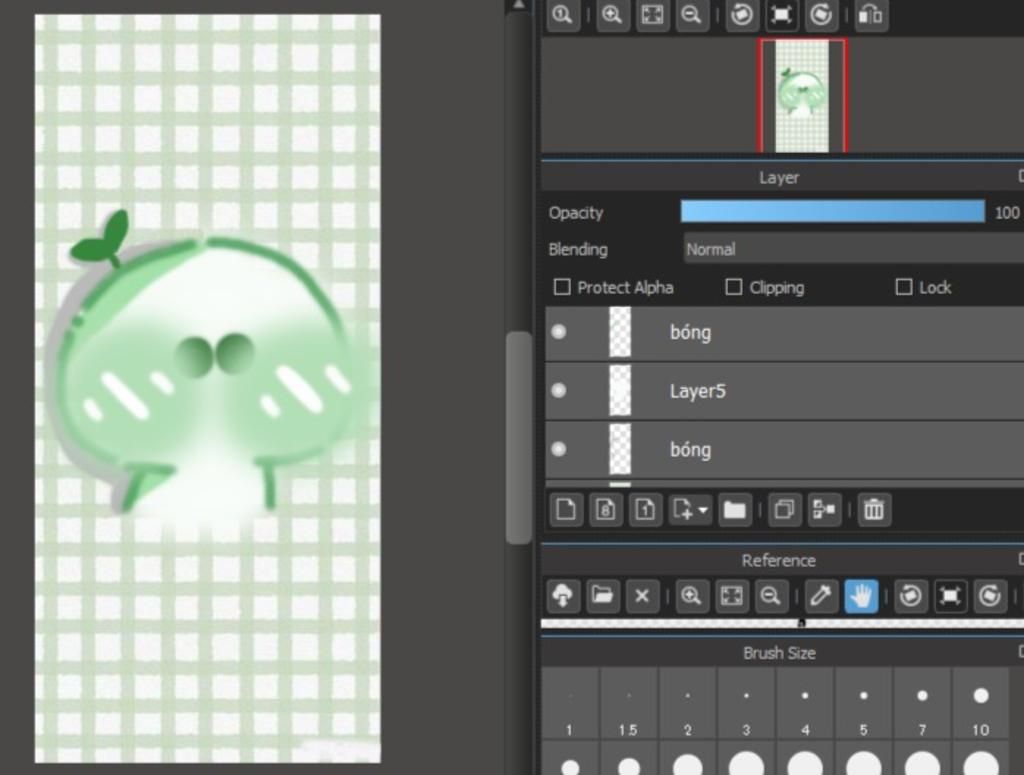This screenshot has width=1024, height=775.
Task: Rotate the reference image right
Action: [990, 595]
